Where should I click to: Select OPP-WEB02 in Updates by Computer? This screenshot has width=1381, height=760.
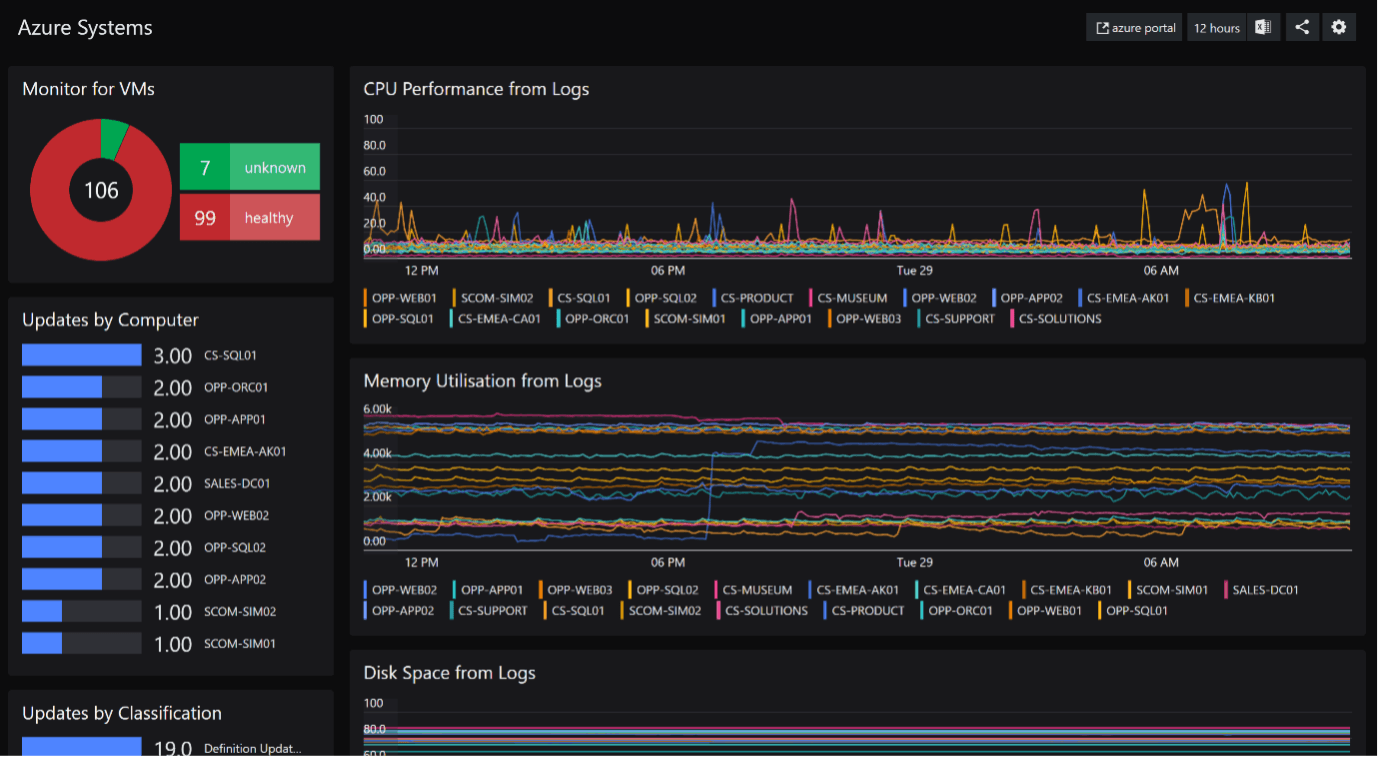click(236, 515)
